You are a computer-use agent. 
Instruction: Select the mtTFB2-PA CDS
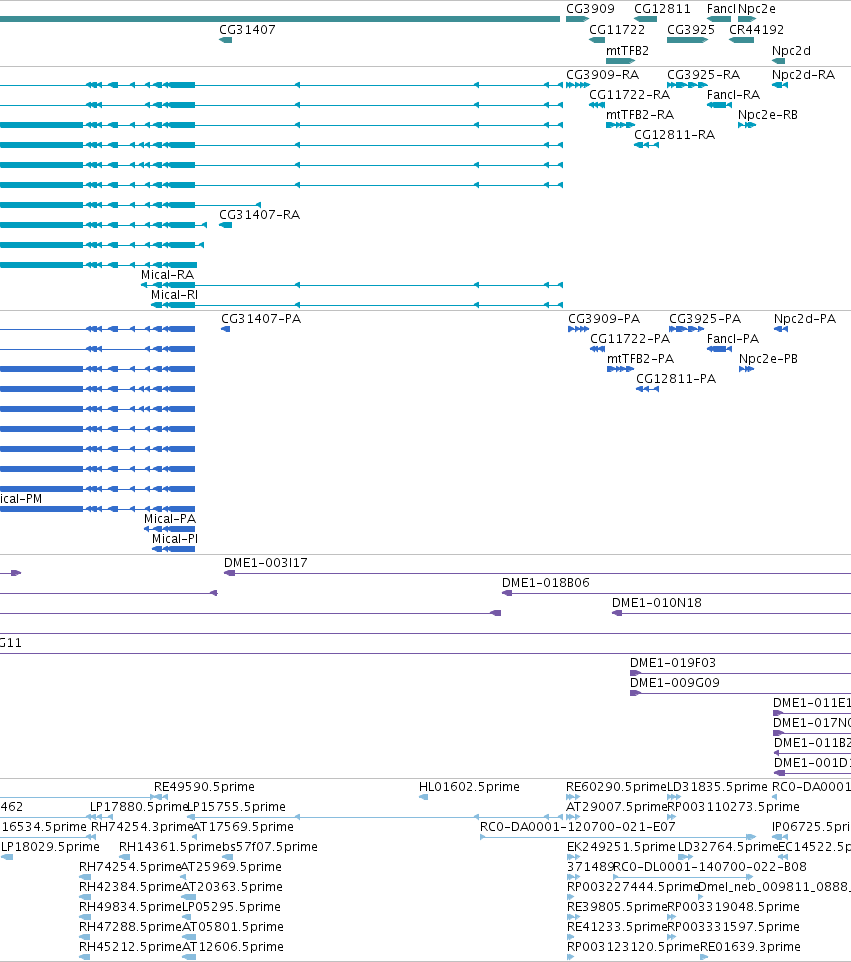620,369
